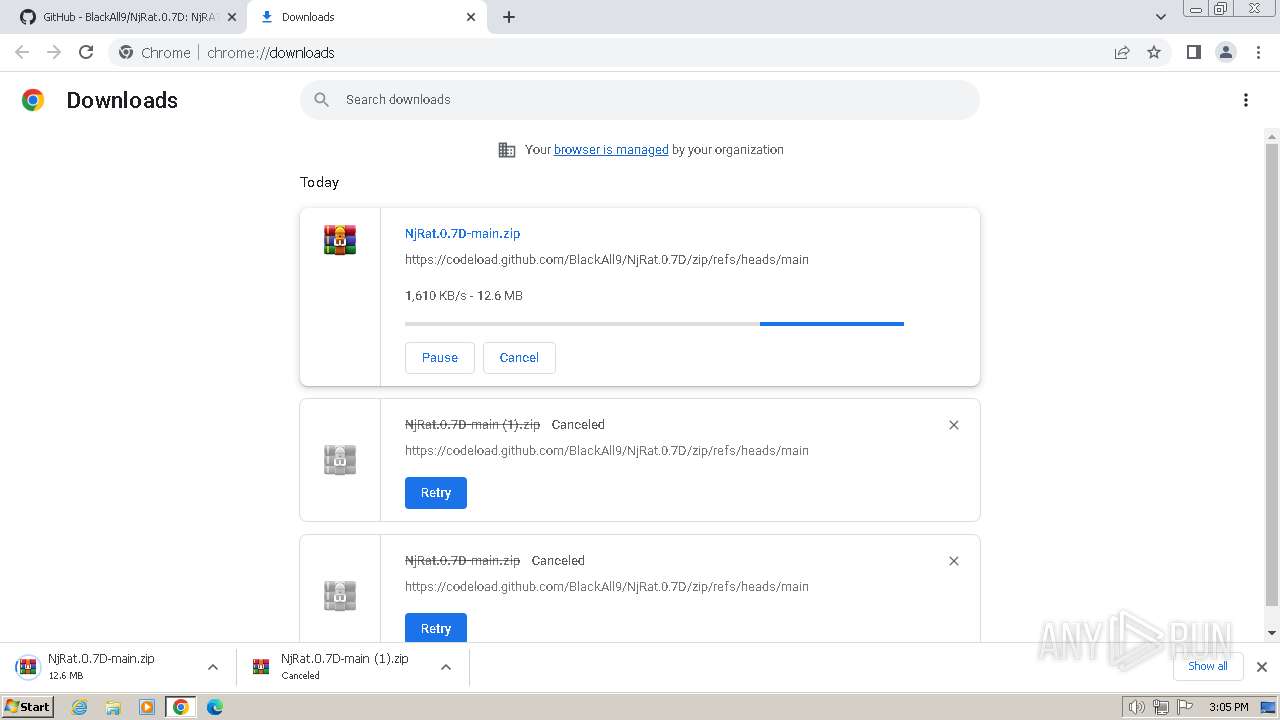Click the download progress bar
This screenshot has width=1280, height=720.
pyautogui.click(x=654, y=324)
